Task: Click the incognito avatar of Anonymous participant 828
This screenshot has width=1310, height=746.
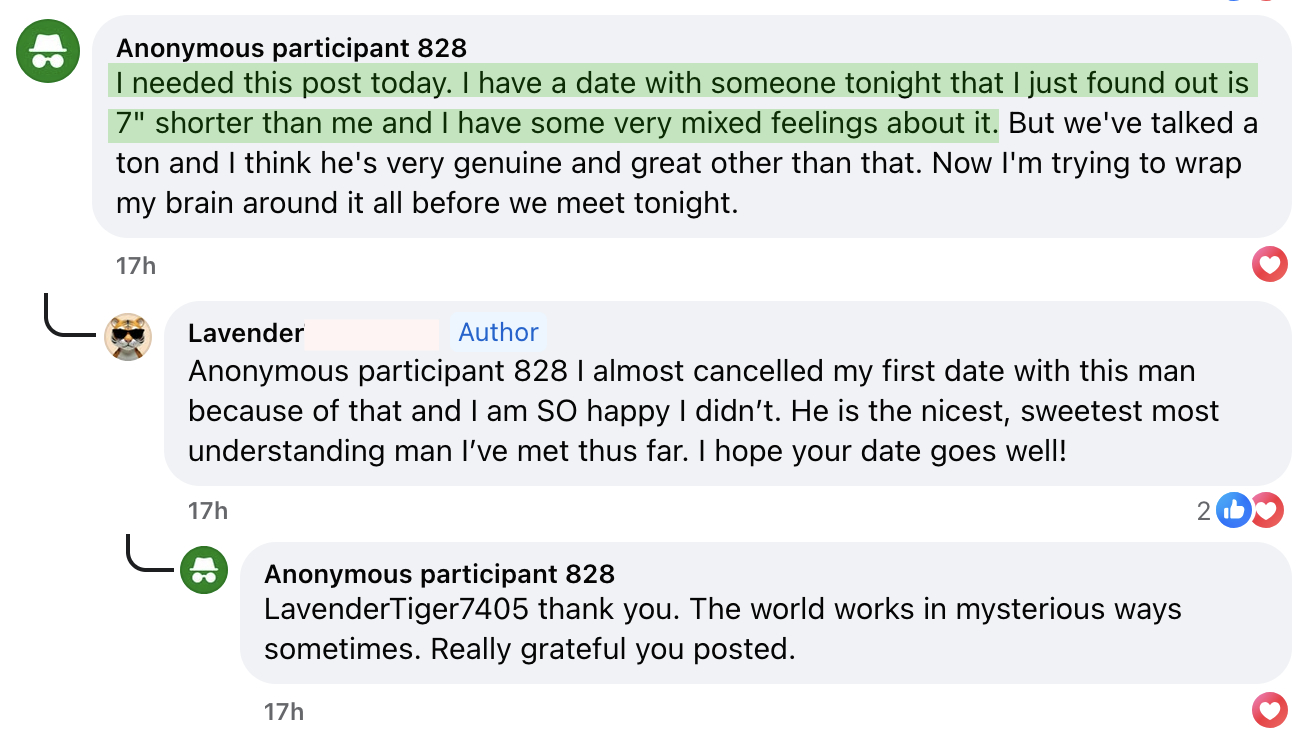Action: point(47,50)
